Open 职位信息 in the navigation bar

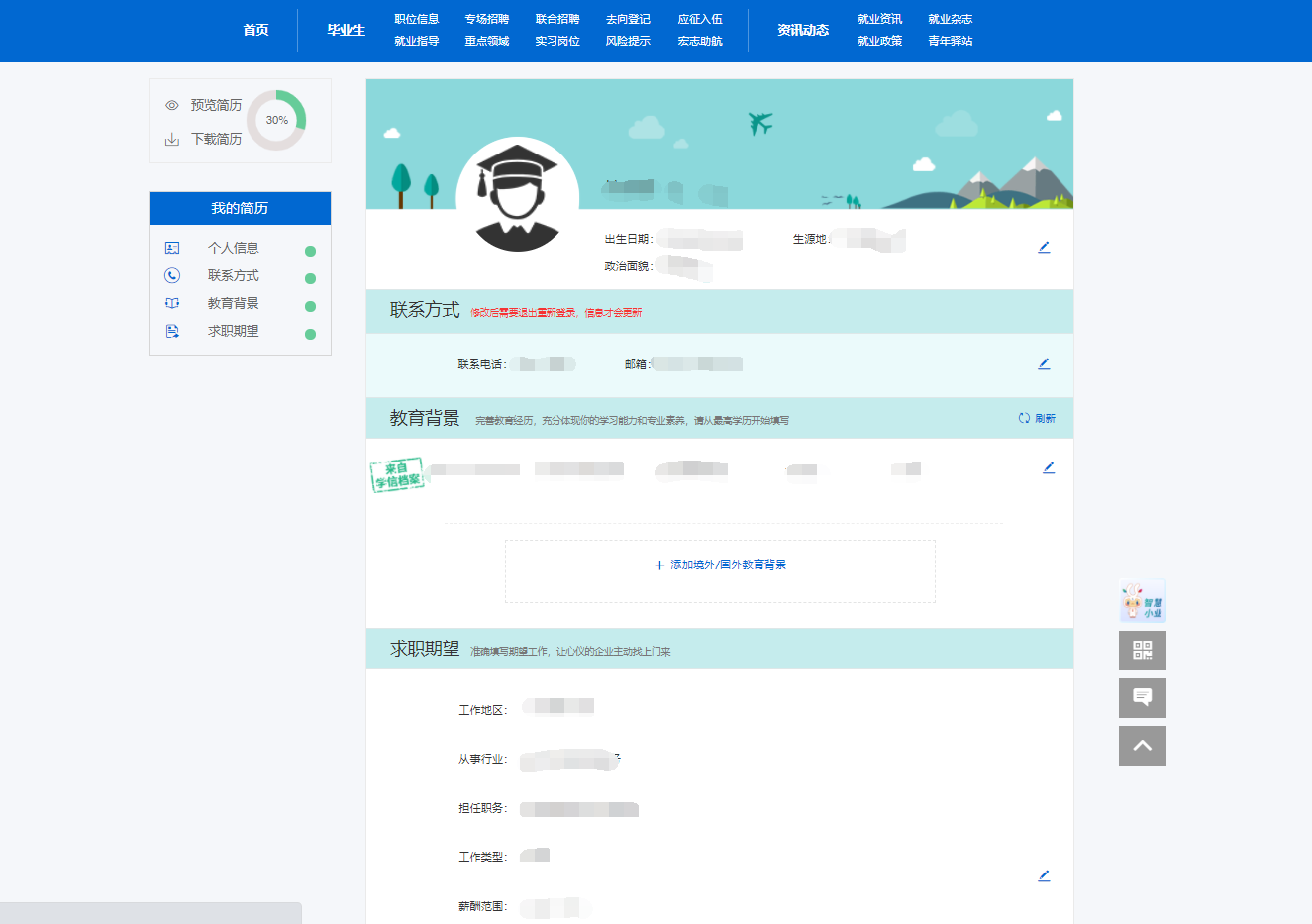416,19
